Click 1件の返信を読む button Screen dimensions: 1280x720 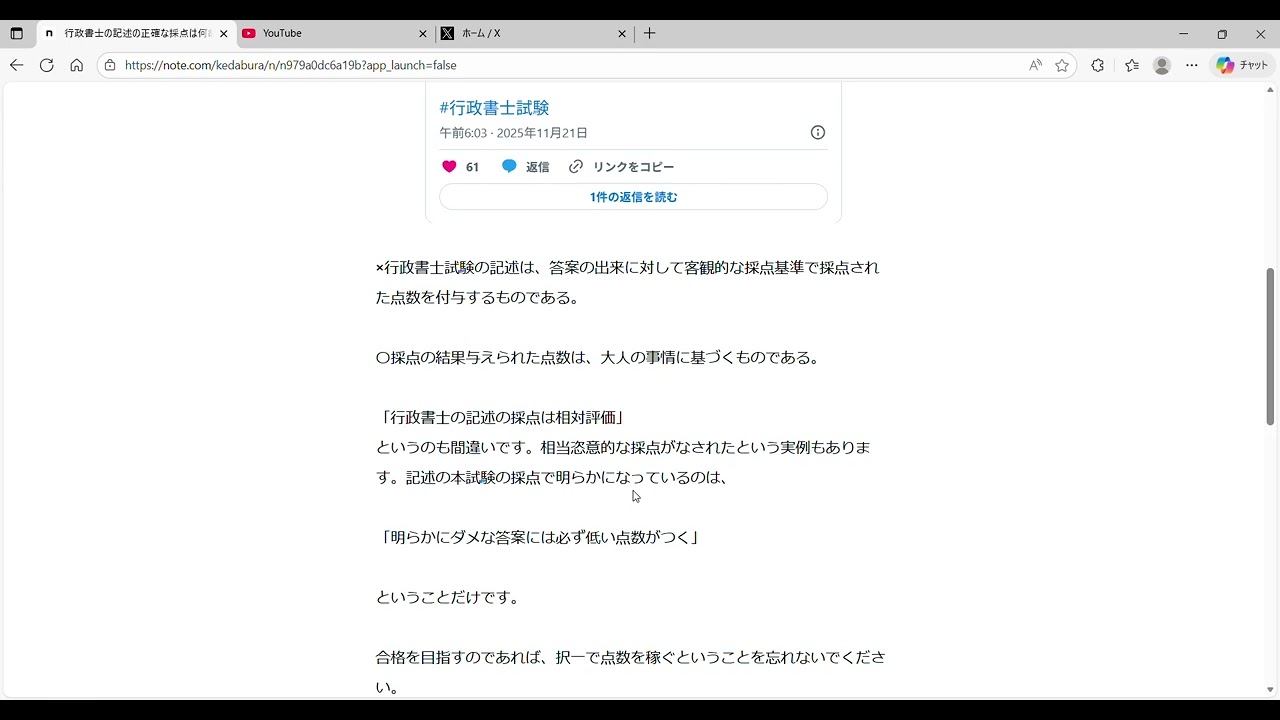coord(633,197)
